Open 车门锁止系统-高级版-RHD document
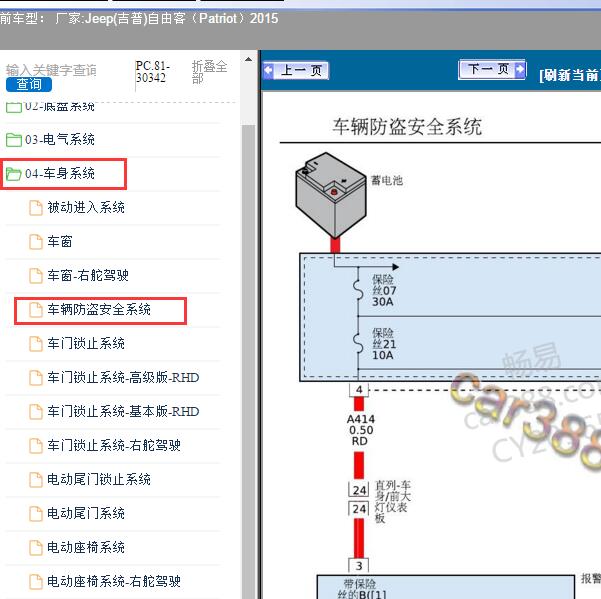Image resolution: width=601 pixels, height=599 pixels. pos(123,377)
